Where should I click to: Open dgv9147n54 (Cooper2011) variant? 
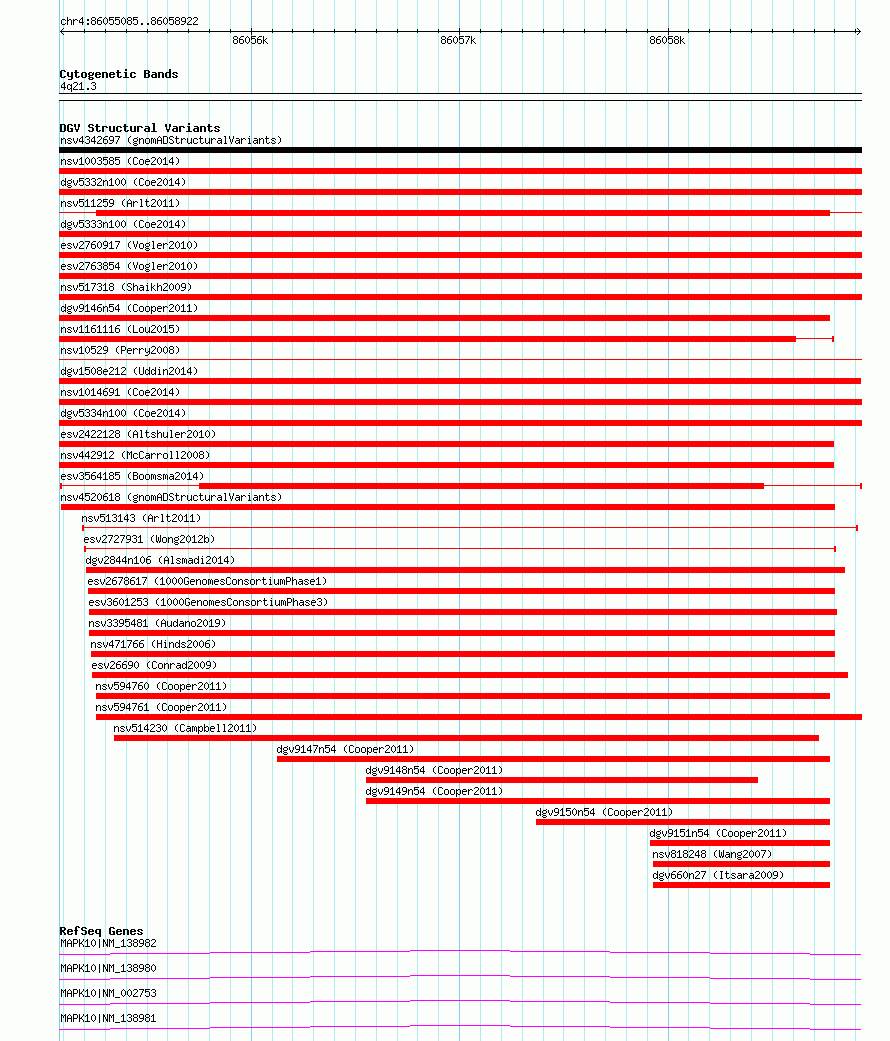[345, 750]
